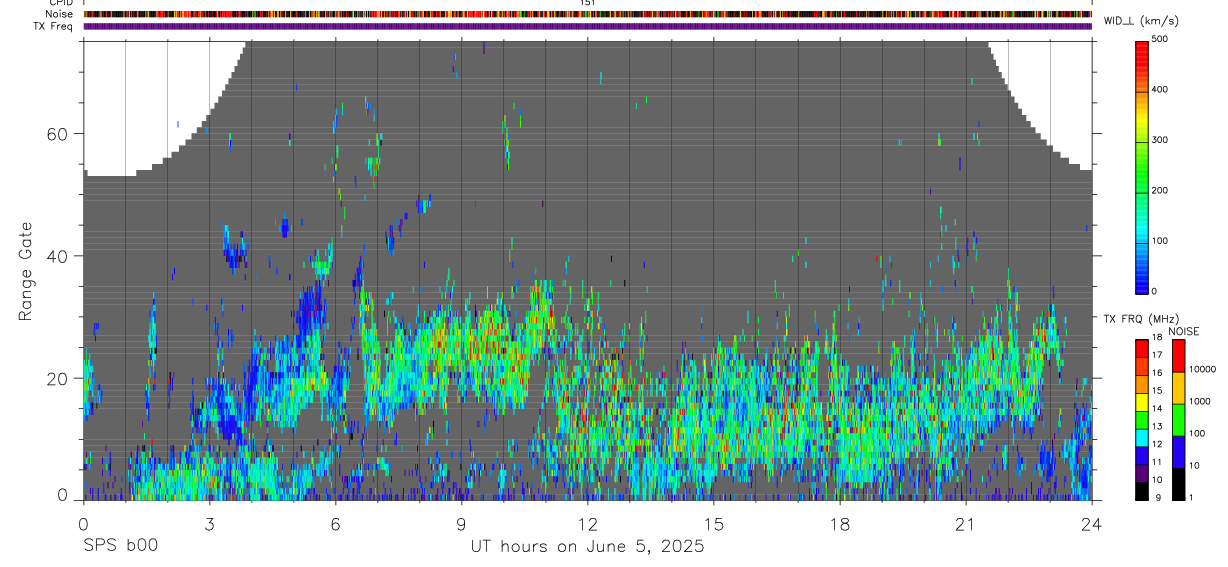Click the NOISE legend title
This screenshot has height=567, width=1228.
tap(1183, 331)
